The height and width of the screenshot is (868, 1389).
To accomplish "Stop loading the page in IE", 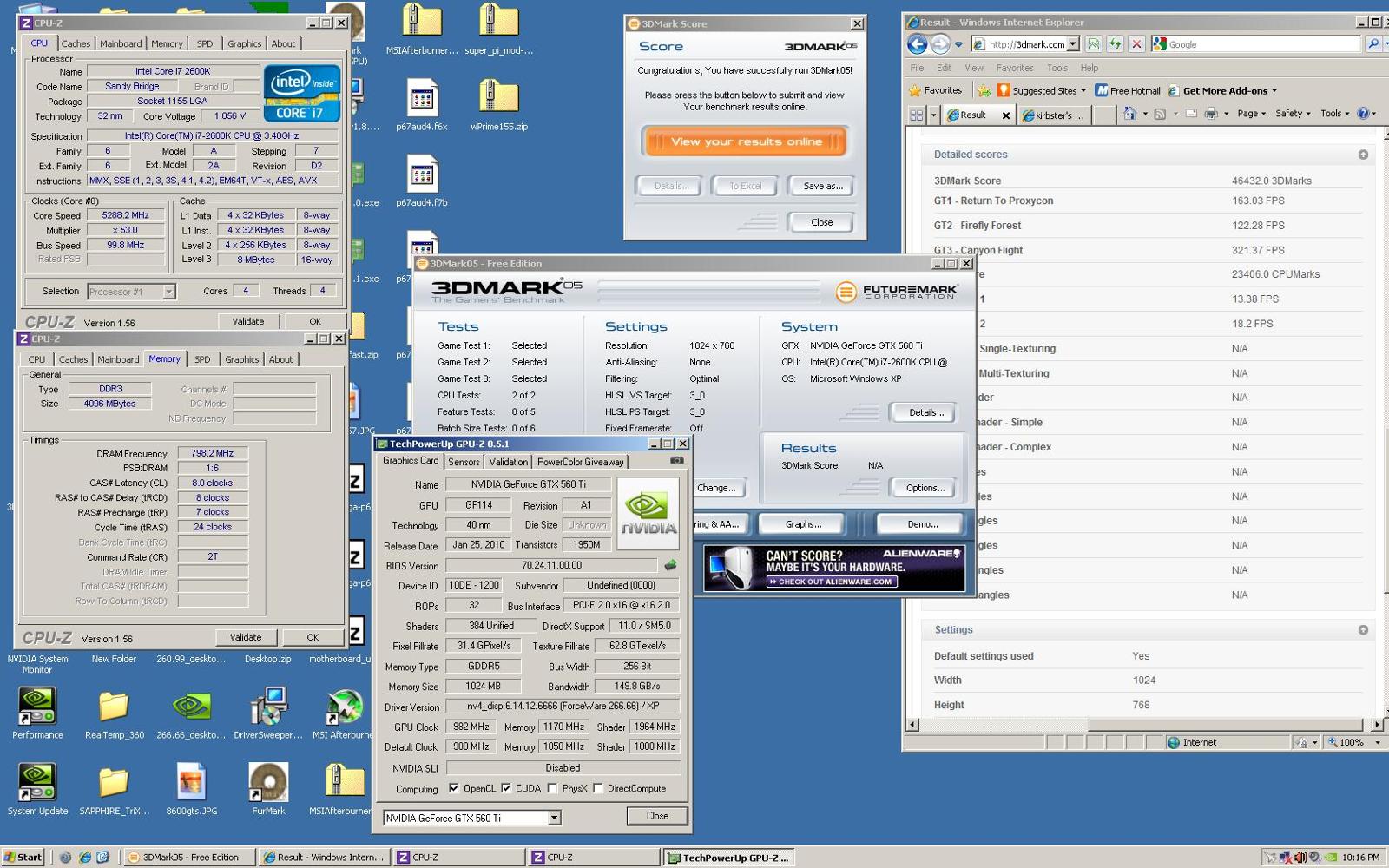I will tap(1136, 43).
